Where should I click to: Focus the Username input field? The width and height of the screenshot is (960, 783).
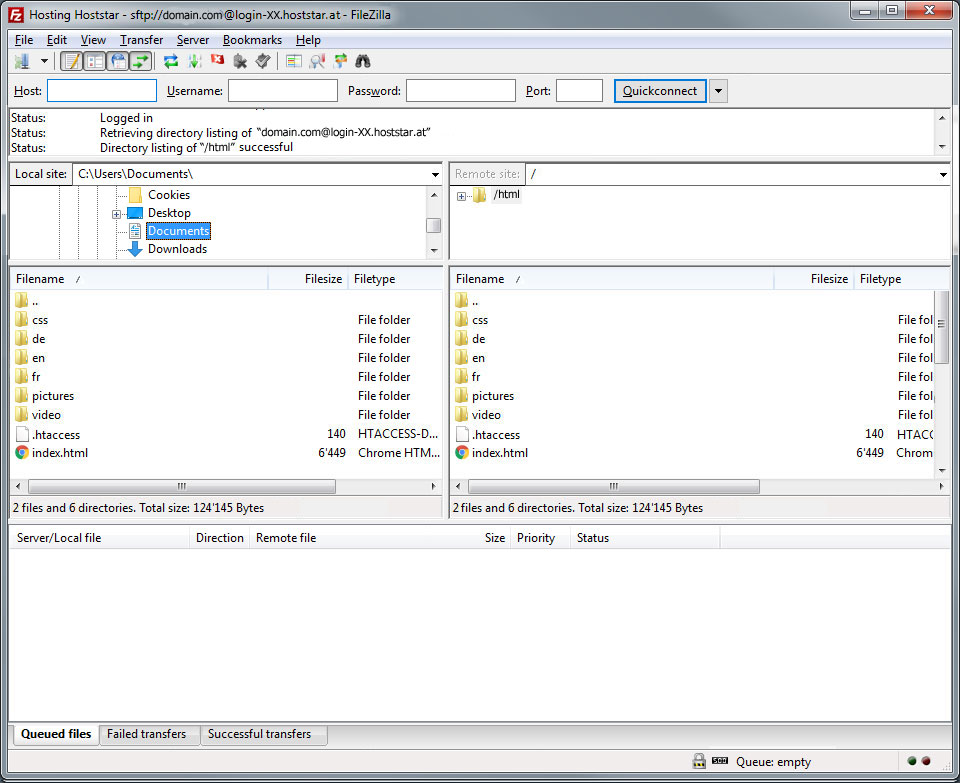click(x=283, y=91)
